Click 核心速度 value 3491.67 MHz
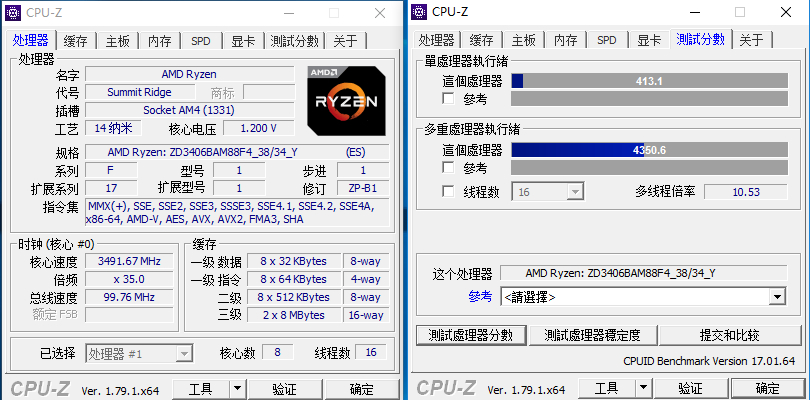This screenshot has height=400, width=810. (129, 261)
